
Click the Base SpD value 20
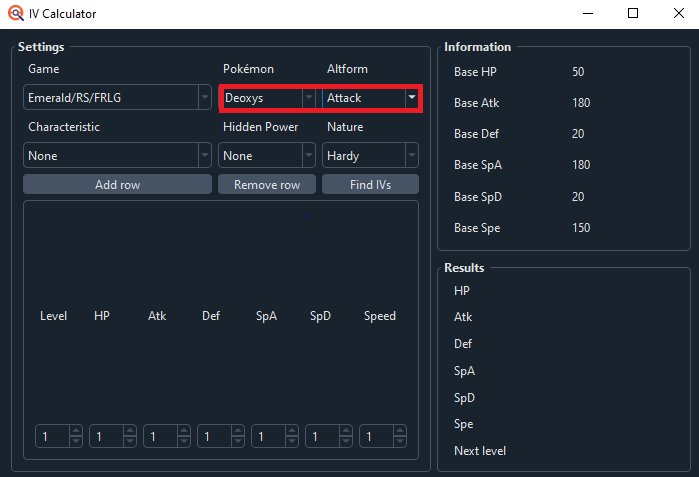click(578, 197)
